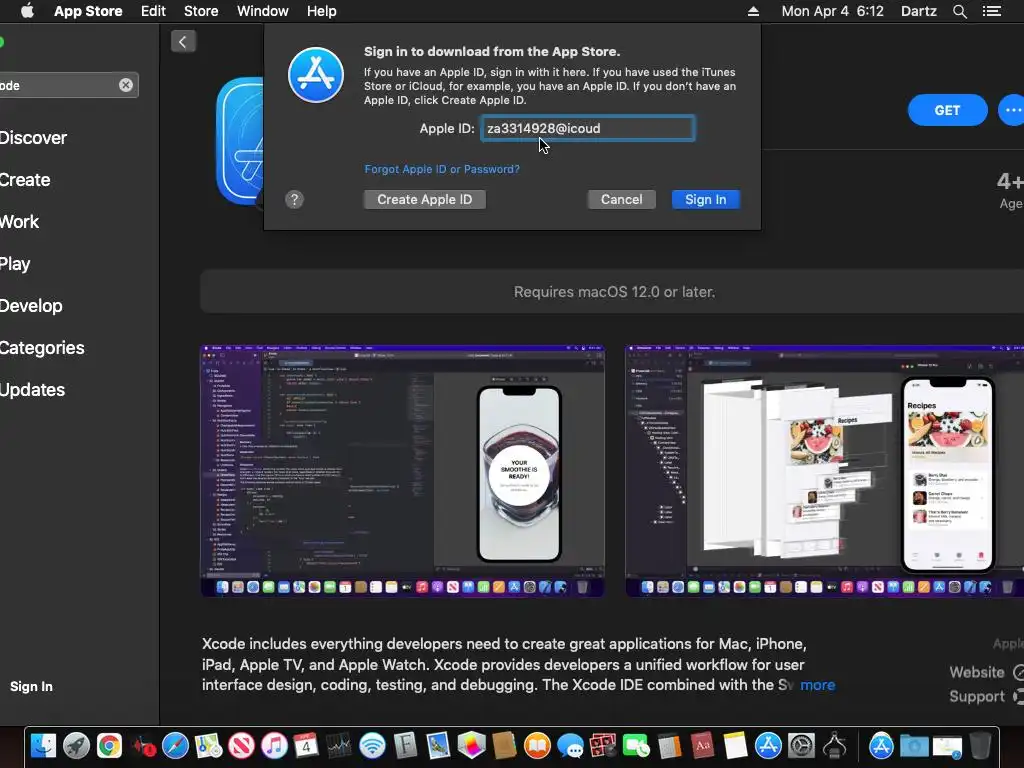
Task: Go to Categories in sidebar
Action: click(42, 348)
